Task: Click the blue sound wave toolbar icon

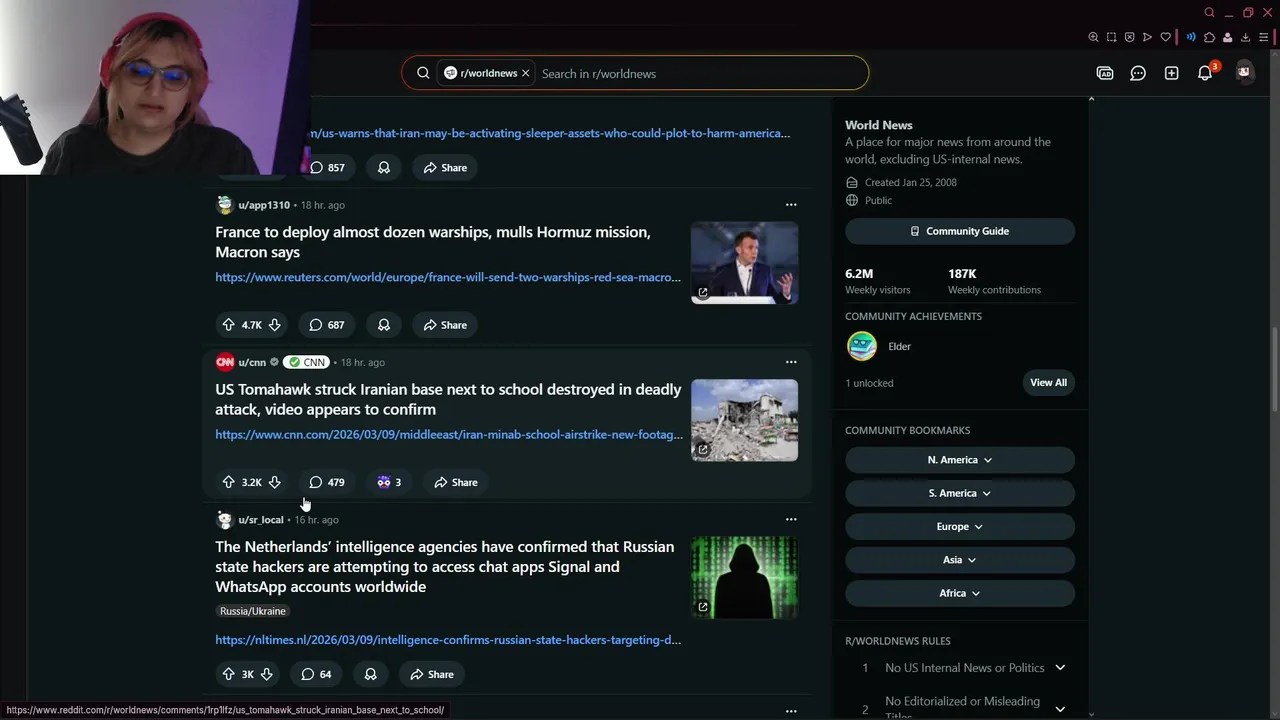Action: pyautogui.click(x=1191, y=37)
